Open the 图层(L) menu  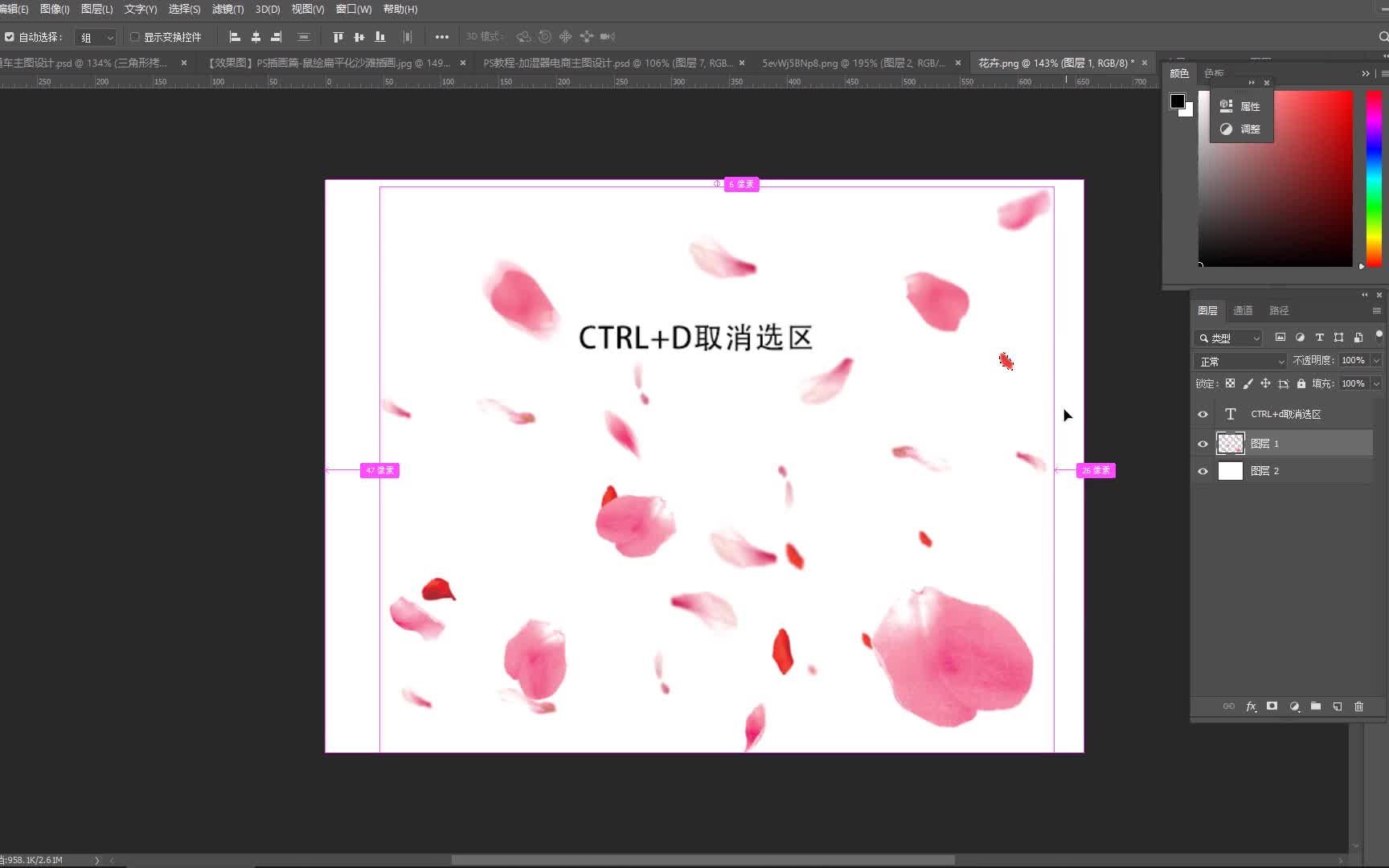coord(96,10)
